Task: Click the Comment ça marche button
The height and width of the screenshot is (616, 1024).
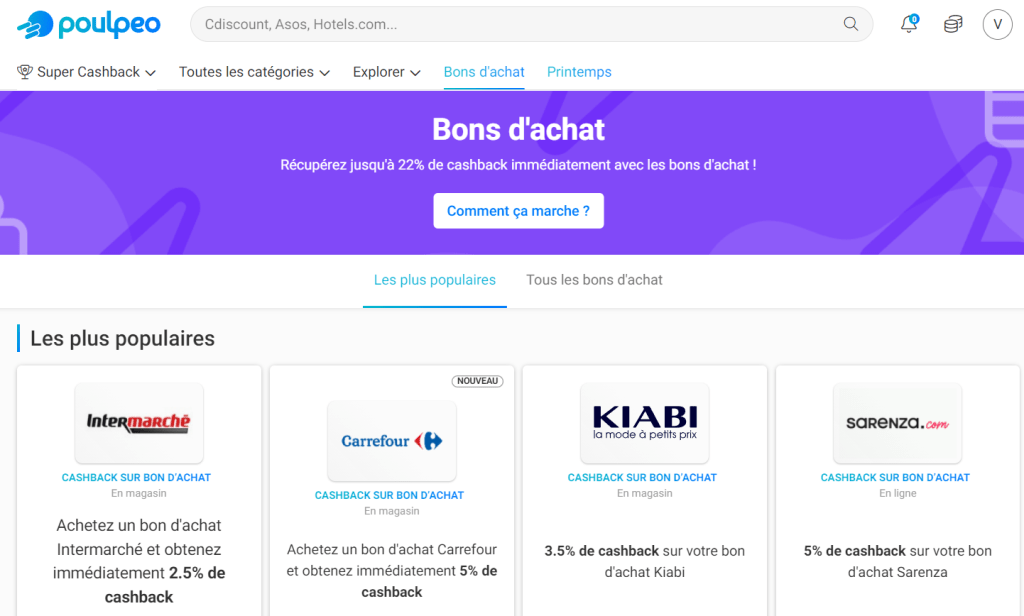Action: point(518,211)
